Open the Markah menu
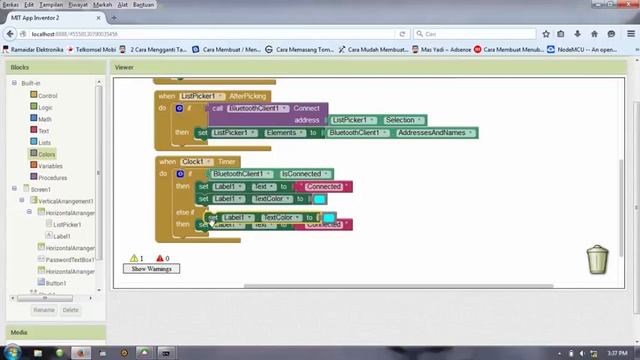640x360 pixels. point(102,5)
